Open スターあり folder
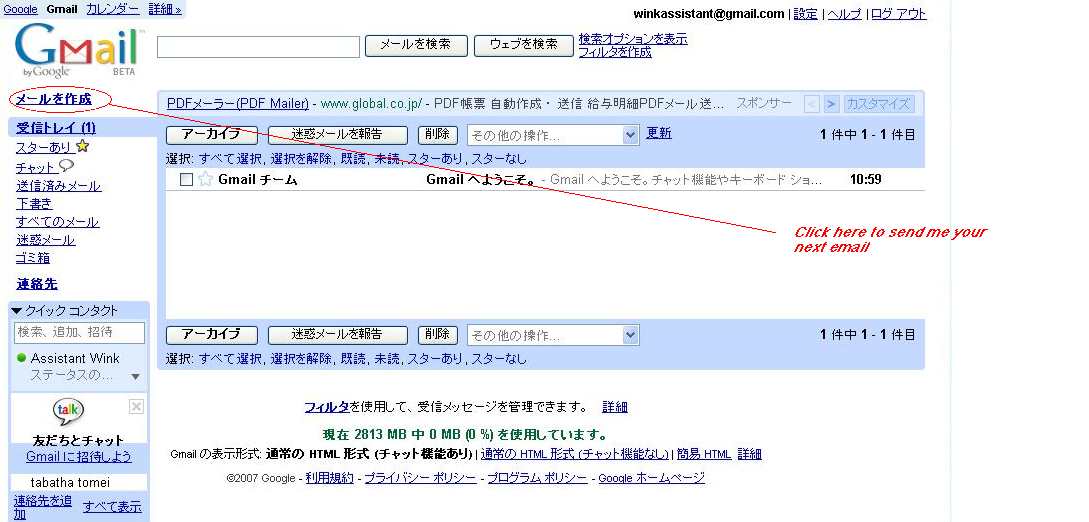Screen dimensions: 1089x522 point(44,147)
